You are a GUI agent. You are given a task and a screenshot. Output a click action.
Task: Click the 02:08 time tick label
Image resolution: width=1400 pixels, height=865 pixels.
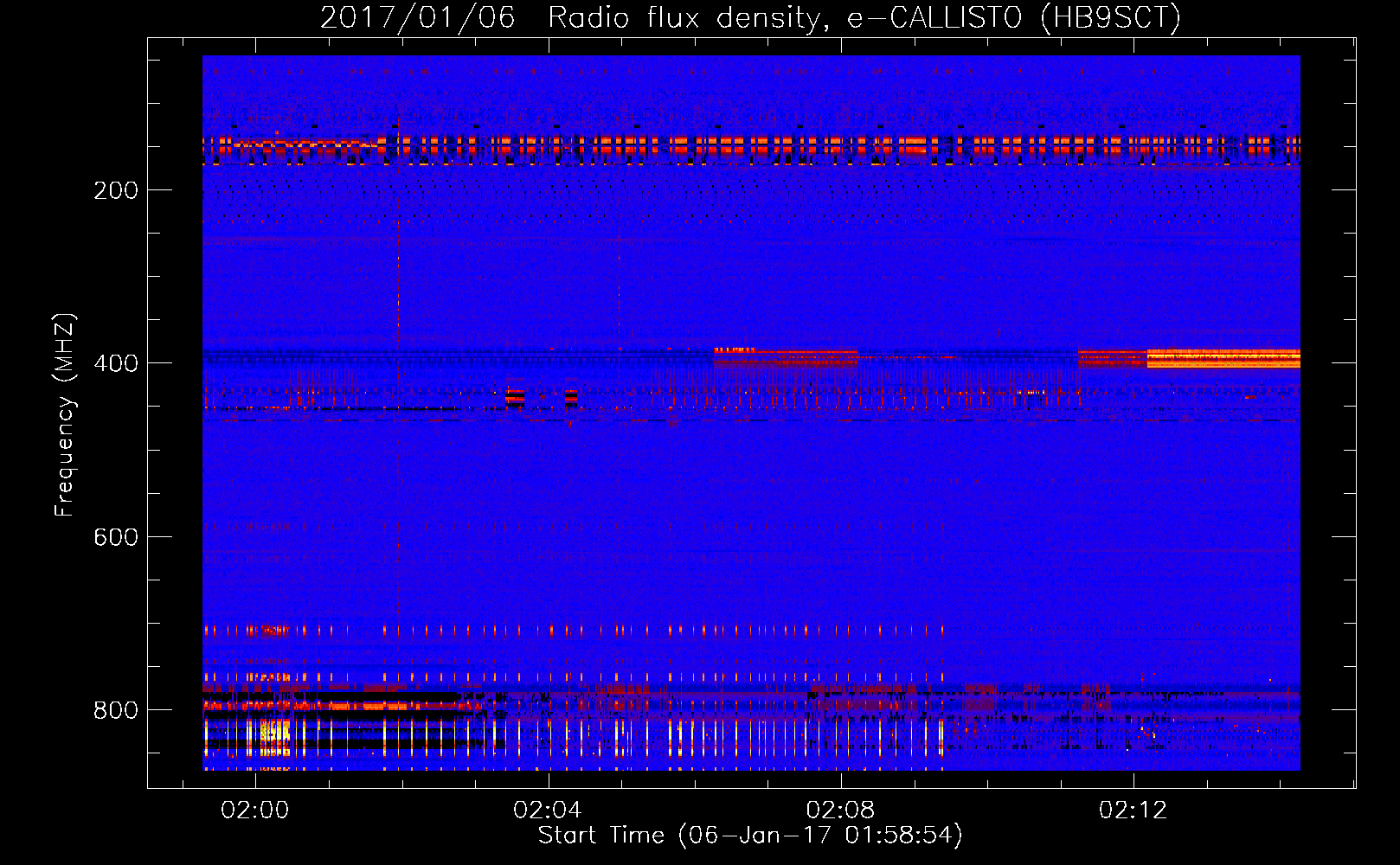click(x=840, y=811)
